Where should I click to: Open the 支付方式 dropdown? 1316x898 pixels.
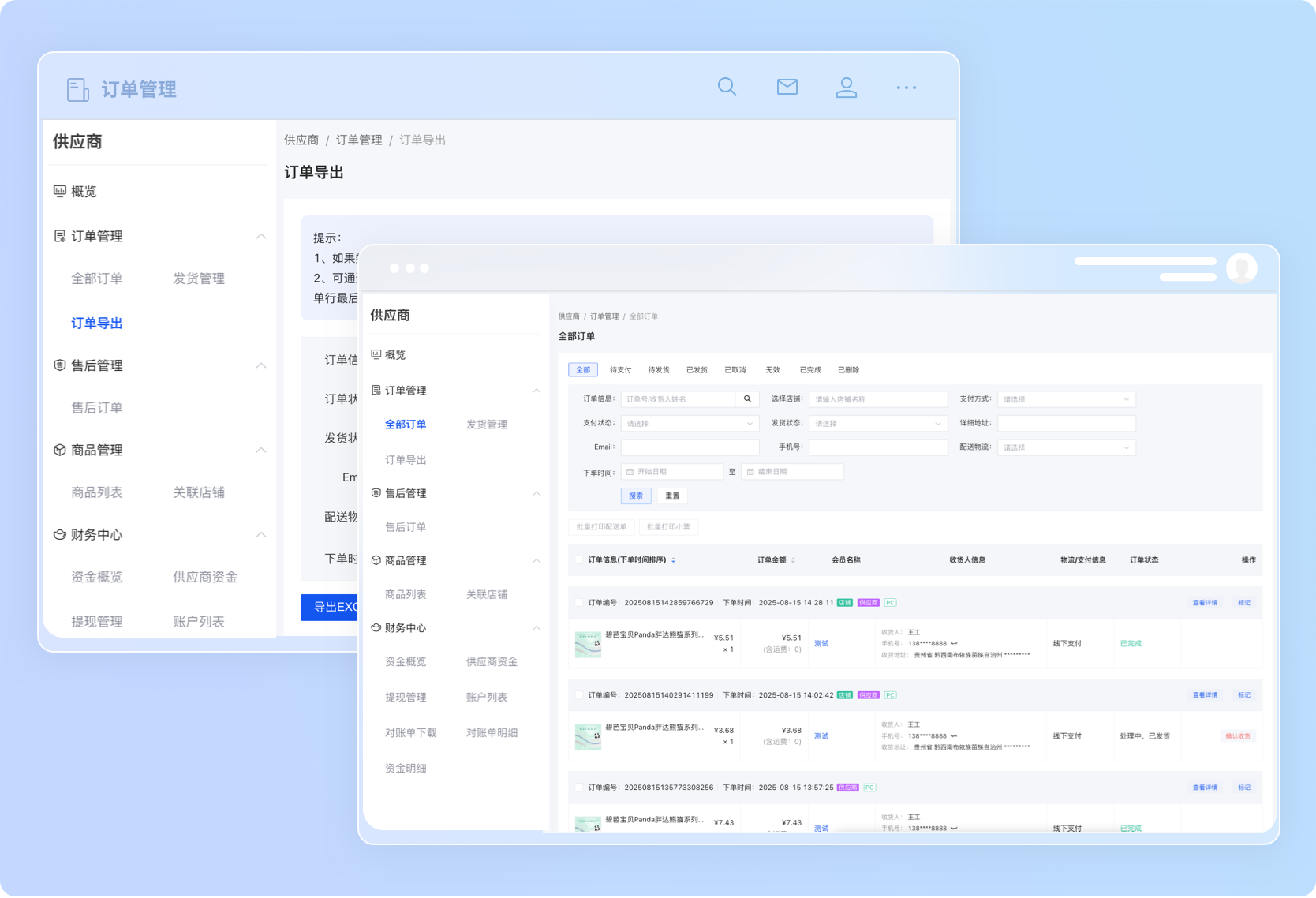1066,399
